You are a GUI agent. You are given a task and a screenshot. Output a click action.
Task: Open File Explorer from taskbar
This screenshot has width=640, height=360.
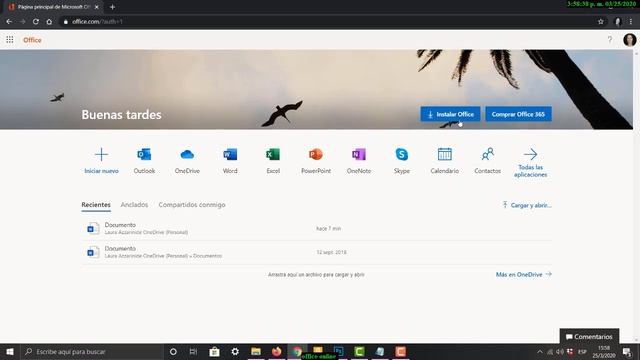(256, 351)
